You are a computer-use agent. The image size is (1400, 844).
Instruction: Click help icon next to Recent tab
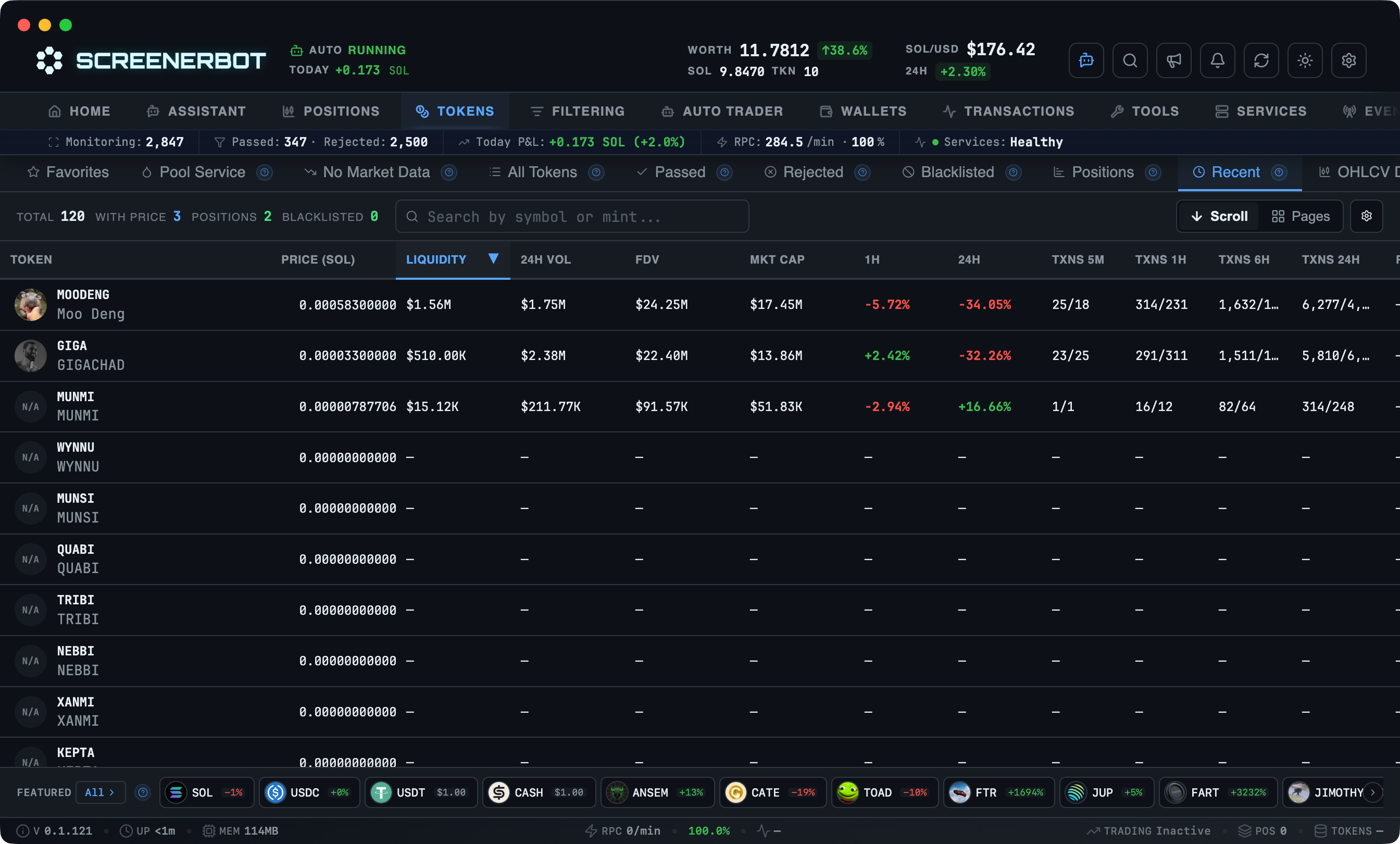pos(1279,172)
